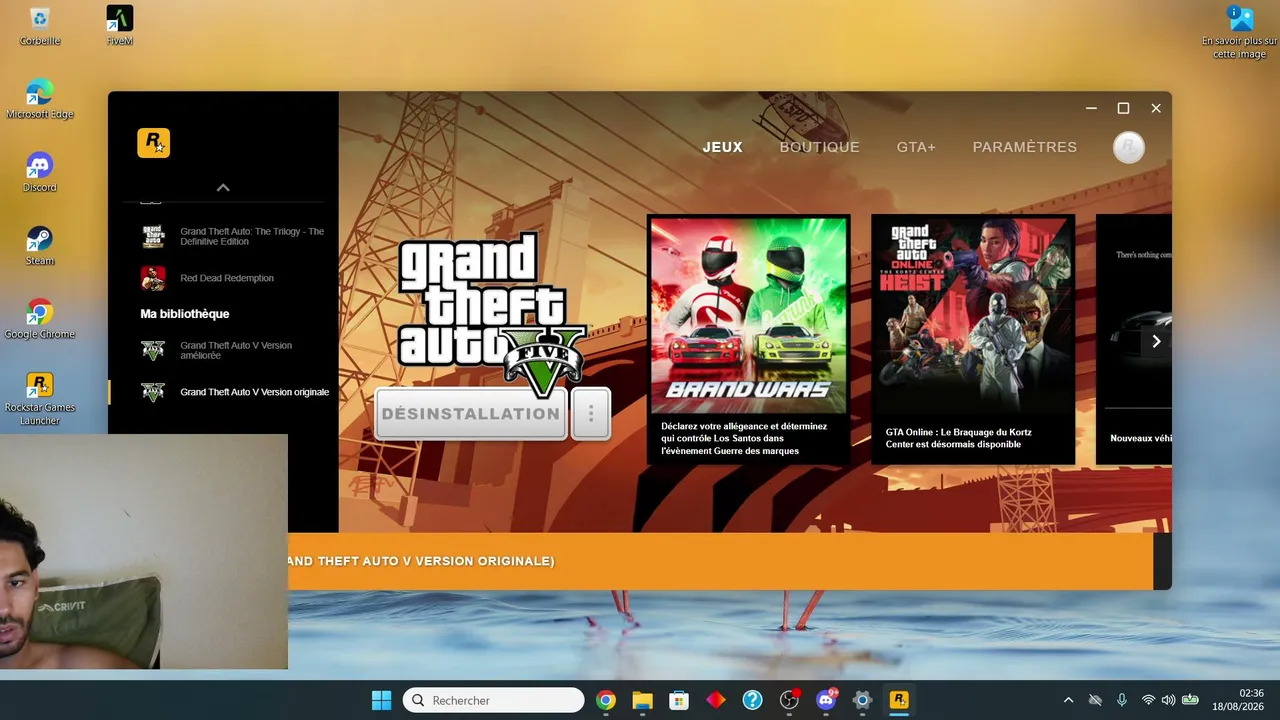Image resolution: width=1280 pixels, height=720 pixels.
Task: Switch to the JEUX tab
Action: pyautogui.click(x=722, y=147)
